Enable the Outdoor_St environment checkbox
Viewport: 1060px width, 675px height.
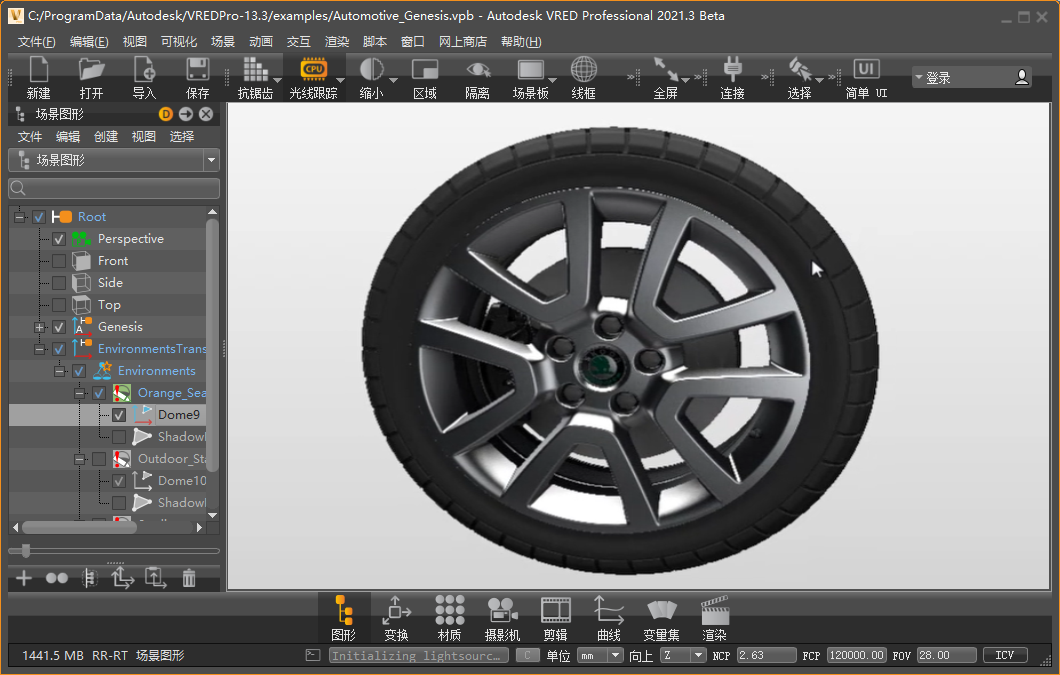pos(99,459)
